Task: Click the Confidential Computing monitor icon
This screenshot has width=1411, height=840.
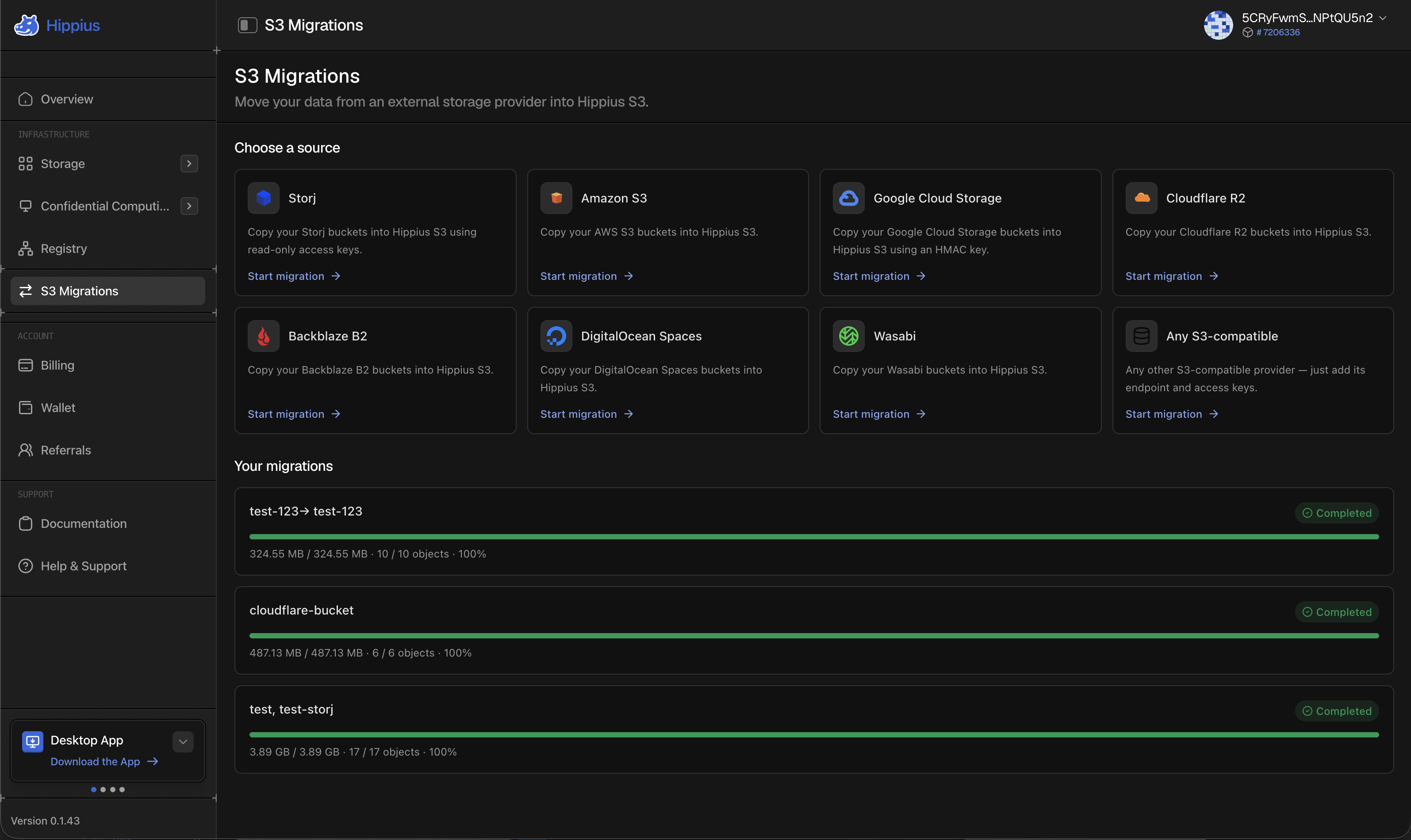Action: pyautogui.click(x=26, y=206)
